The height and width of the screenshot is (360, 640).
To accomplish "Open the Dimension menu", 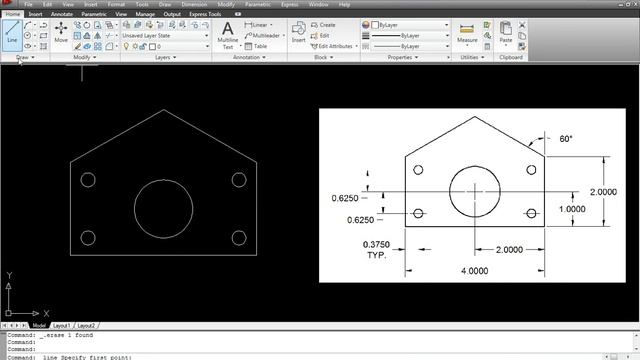I will [194, 4].
